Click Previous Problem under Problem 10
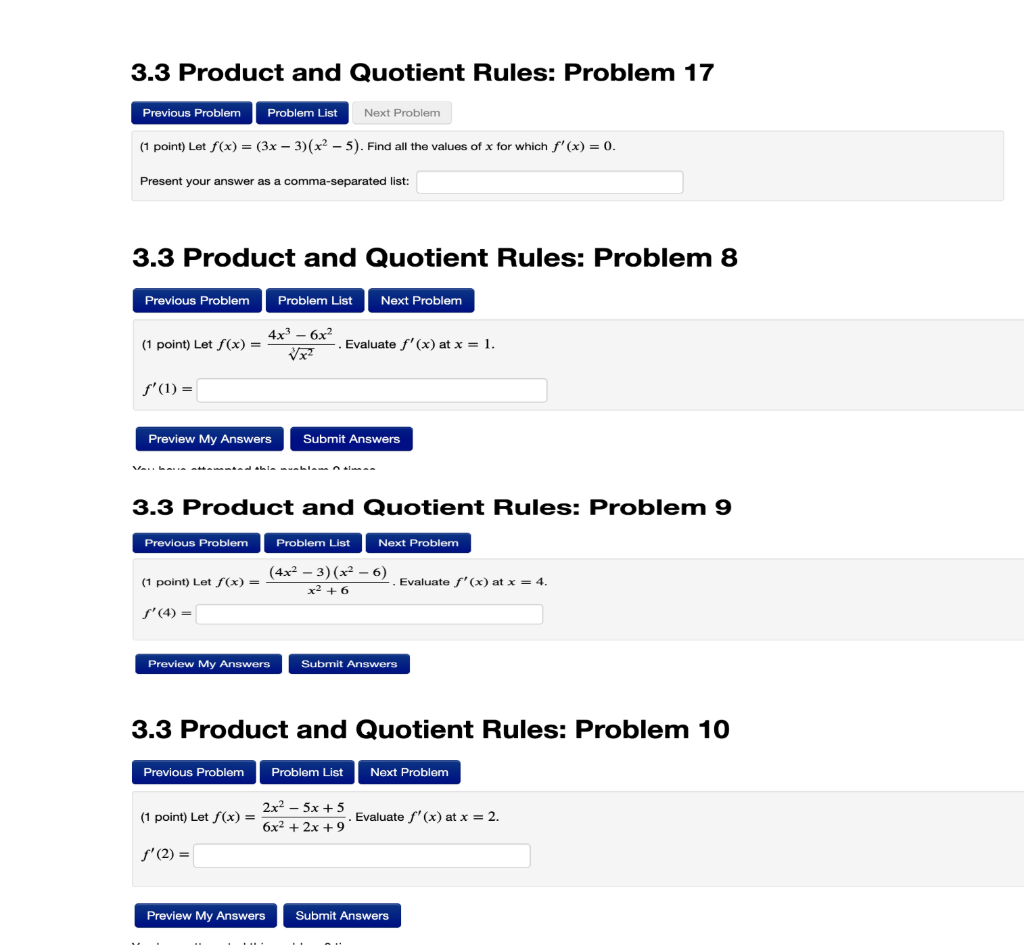This screenshot has width=1024, height=946. [x=193, y=771]
